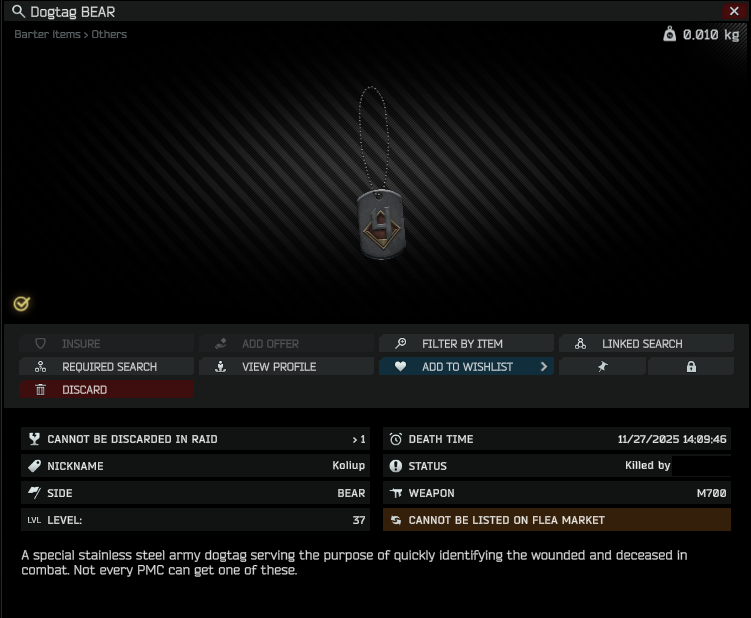
Task: Click the magnifier icon beside Dogtag BEAR title
Action: (18, 11)
